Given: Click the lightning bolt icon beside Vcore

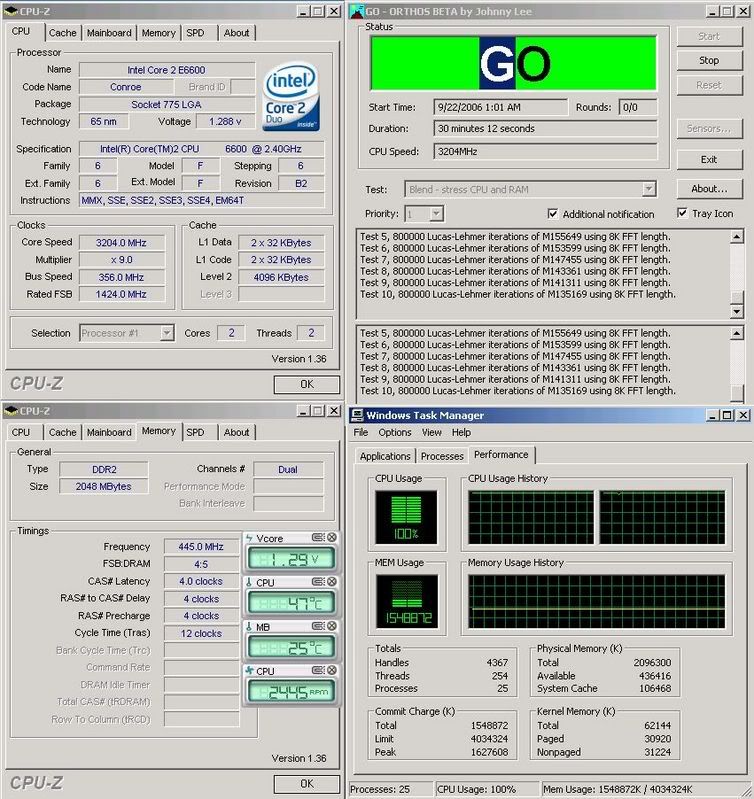Looking at the screenshot, I should point(250,538).
